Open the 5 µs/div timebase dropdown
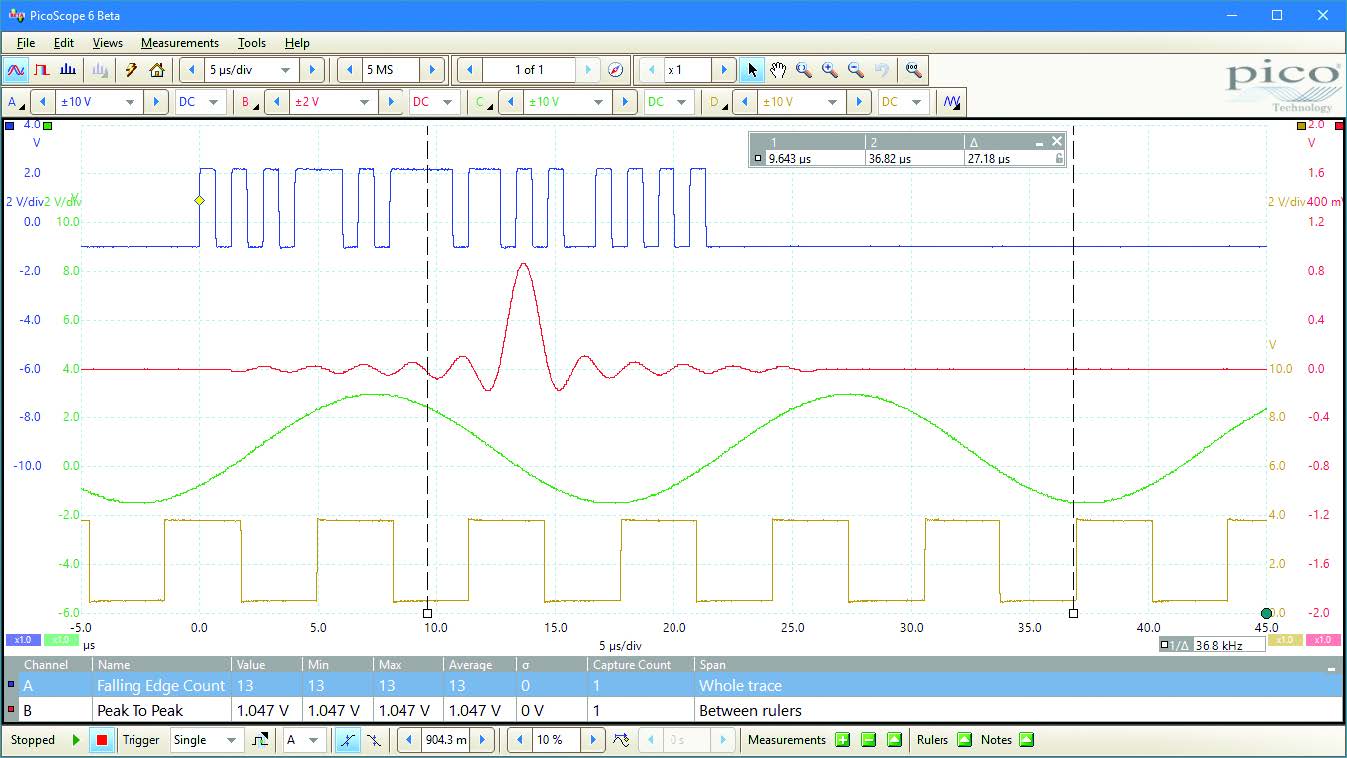This screenshot has width=1347, height=758. click(x=286, y=70)
